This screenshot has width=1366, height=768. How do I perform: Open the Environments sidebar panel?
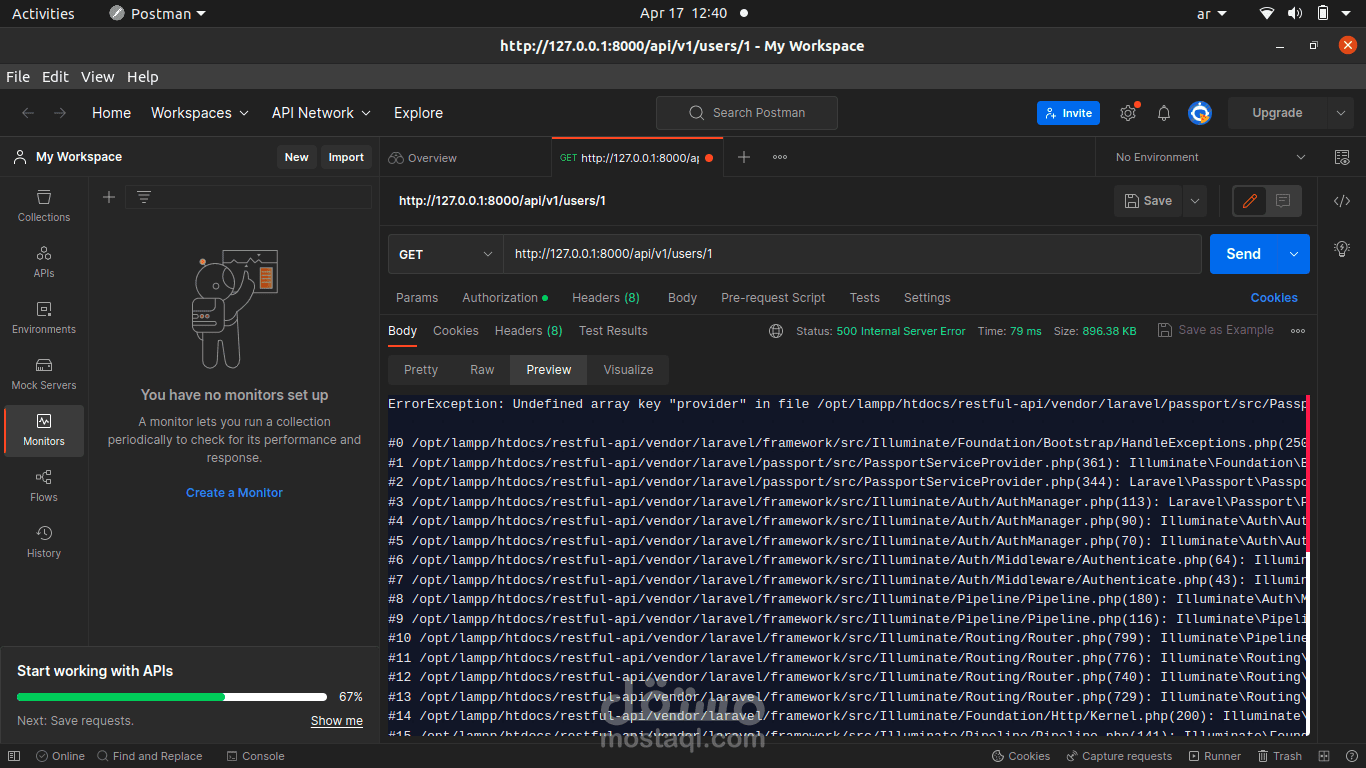click(44, 317)
